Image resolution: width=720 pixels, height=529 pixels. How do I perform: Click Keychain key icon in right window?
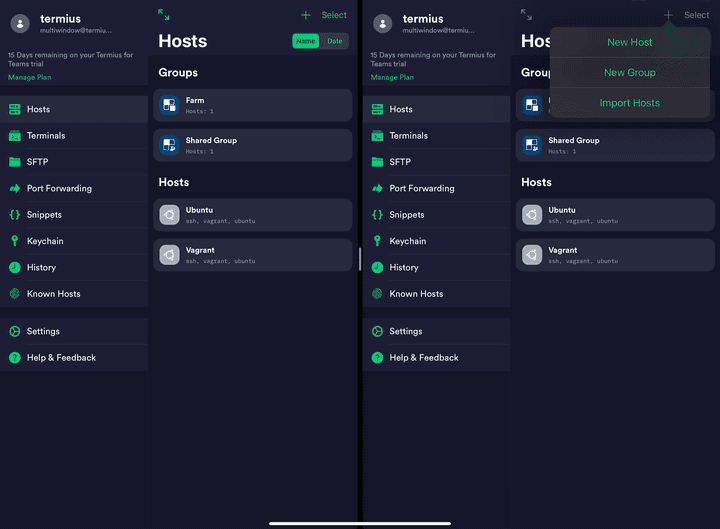[377, 241]
